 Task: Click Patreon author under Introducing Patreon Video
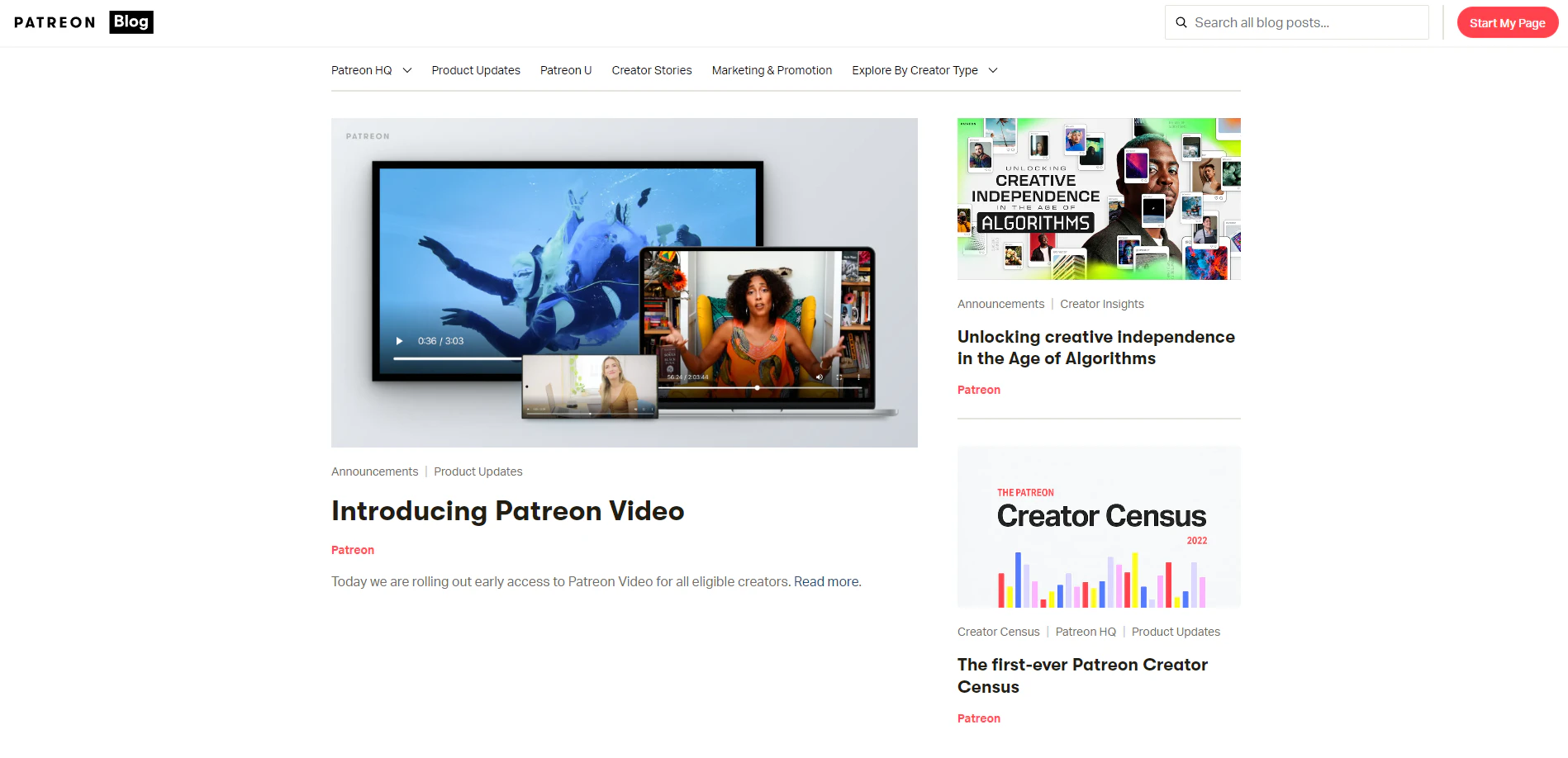[x=353, y=550]
